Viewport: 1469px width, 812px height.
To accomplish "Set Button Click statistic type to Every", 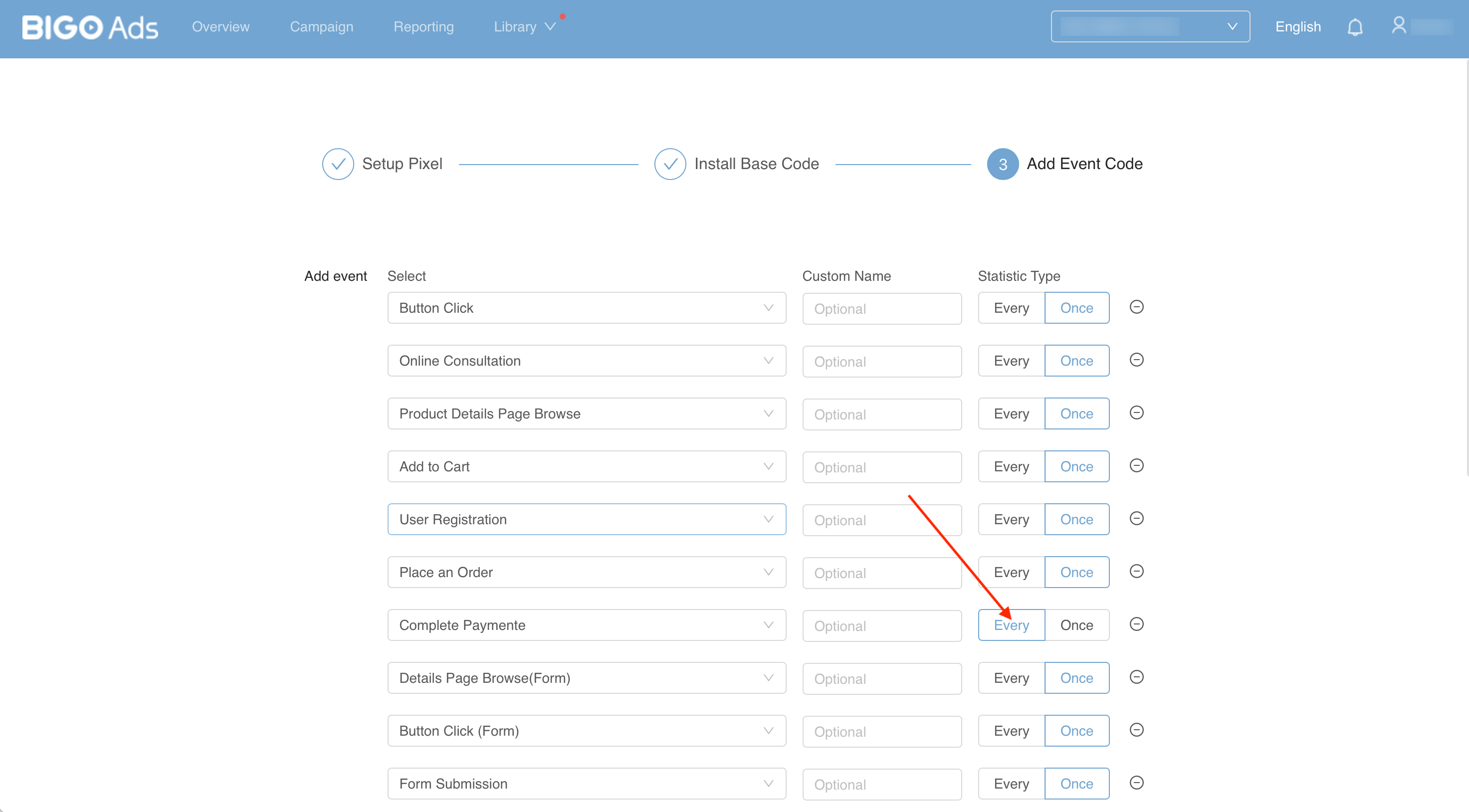I will point(1011,308).
